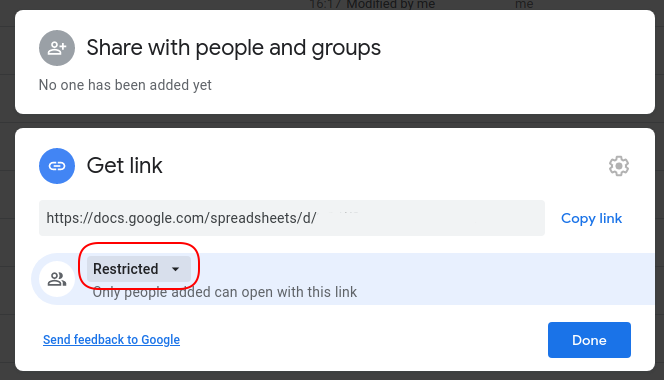Image resolution: width=664 pixels, height=380 pixels.
Task: Click blank area between feedback link and Done
Action: pos(364,340)
